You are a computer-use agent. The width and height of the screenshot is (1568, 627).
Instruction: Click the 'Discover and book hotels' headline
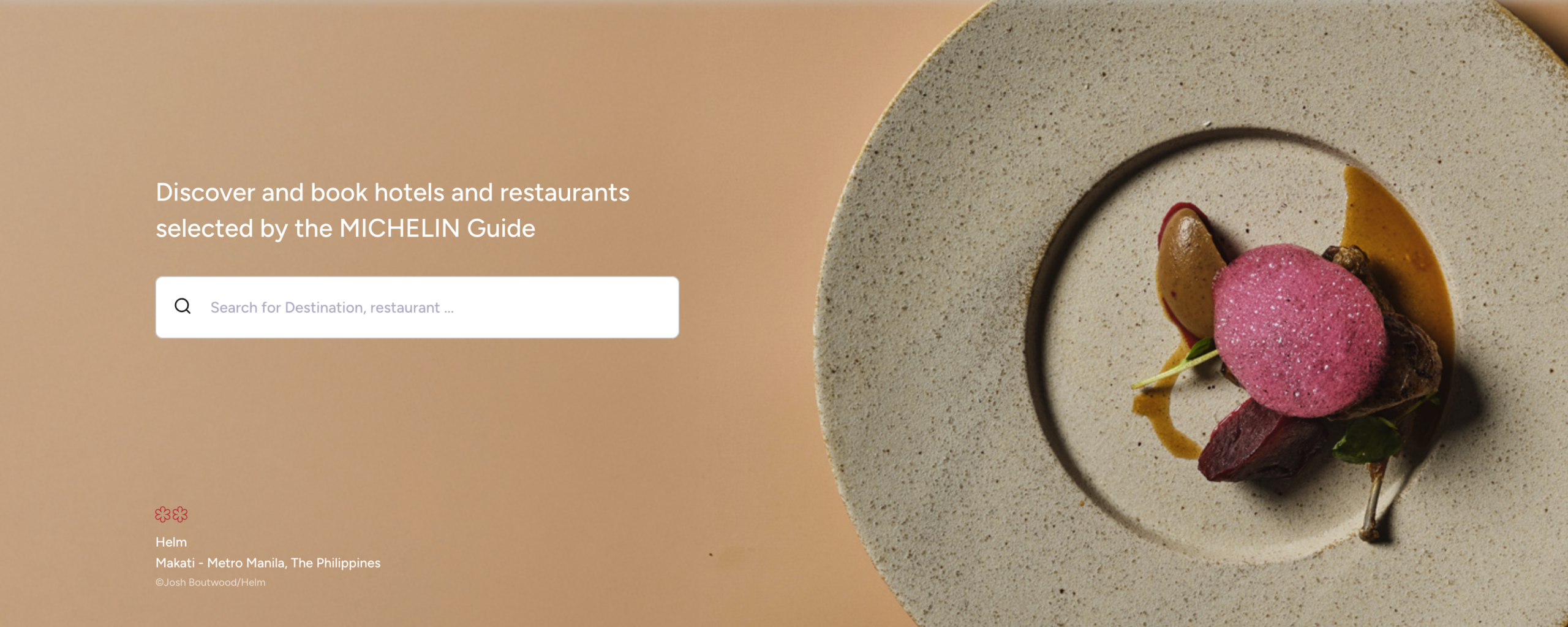click(393, 210)
